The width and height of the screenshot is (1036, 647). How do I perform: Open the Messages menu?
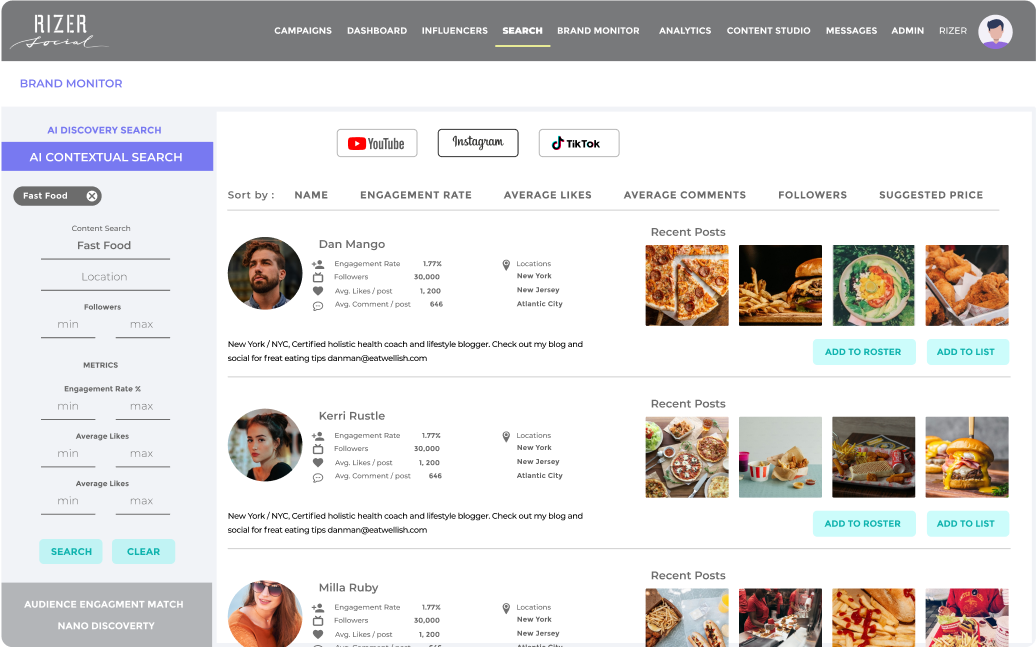[852, 30]
